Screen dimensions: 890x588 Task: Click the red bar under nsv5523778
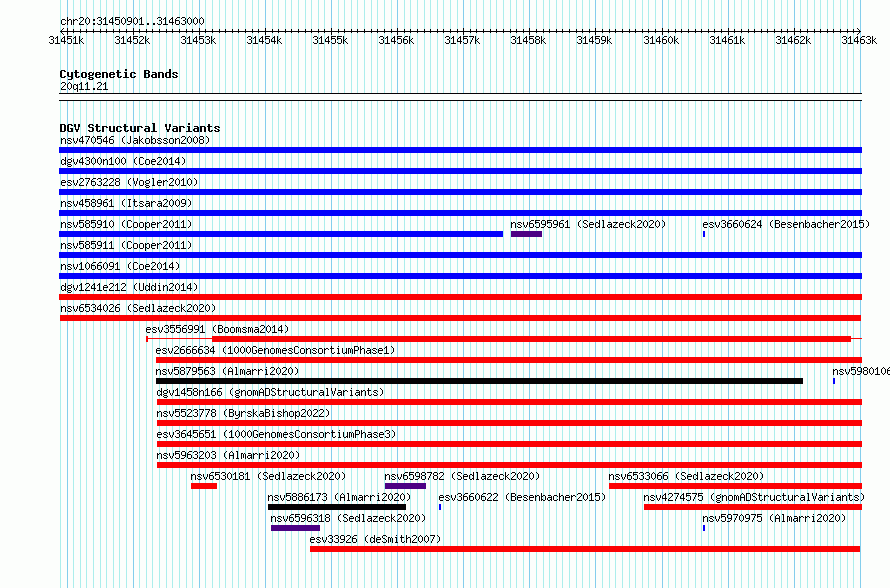pos(509,423)
